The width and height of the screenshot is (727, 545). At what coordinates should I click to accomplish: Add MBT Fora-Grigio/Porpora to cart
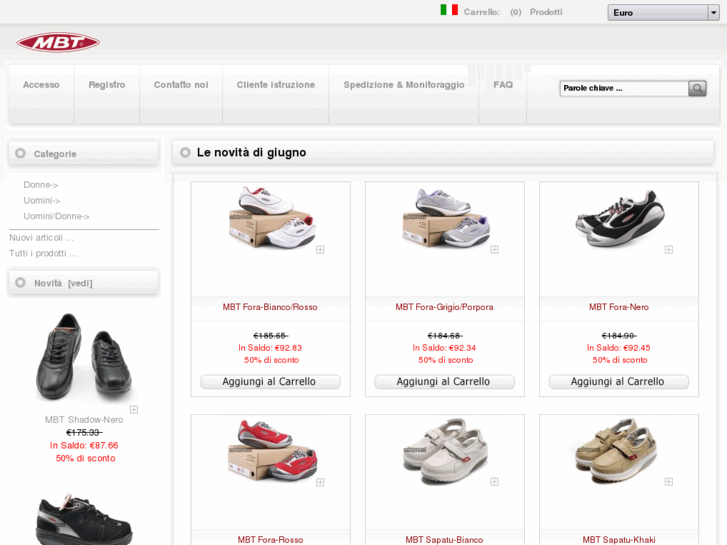445,382
